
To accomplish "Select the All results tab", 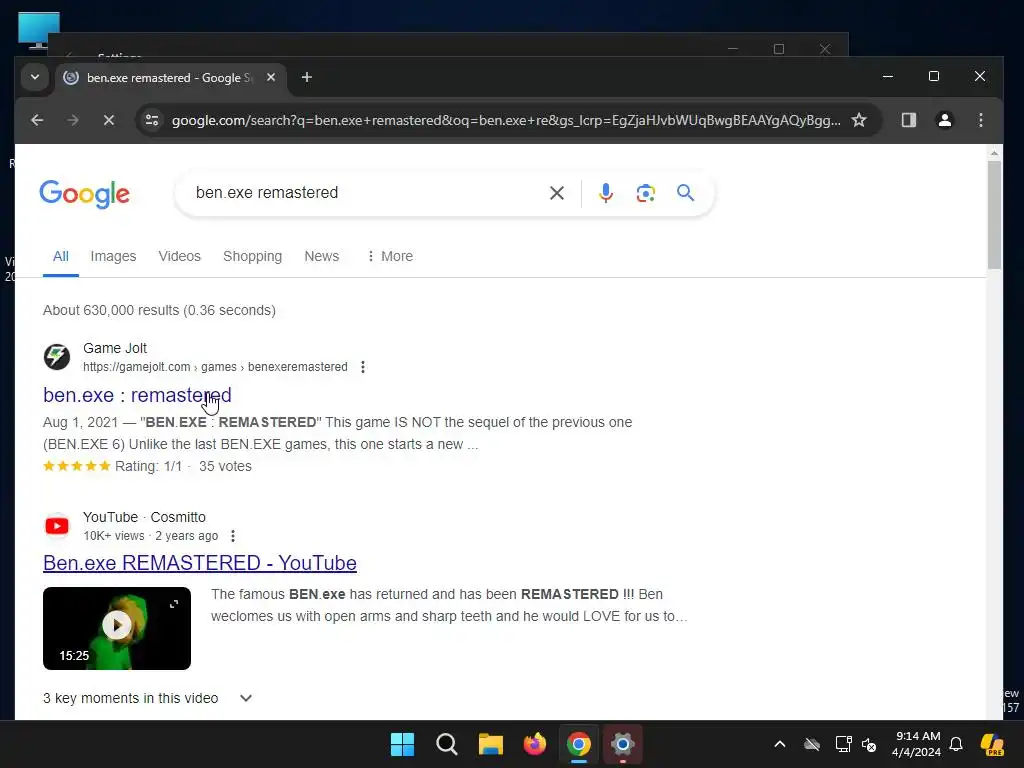I will (61, 256).
